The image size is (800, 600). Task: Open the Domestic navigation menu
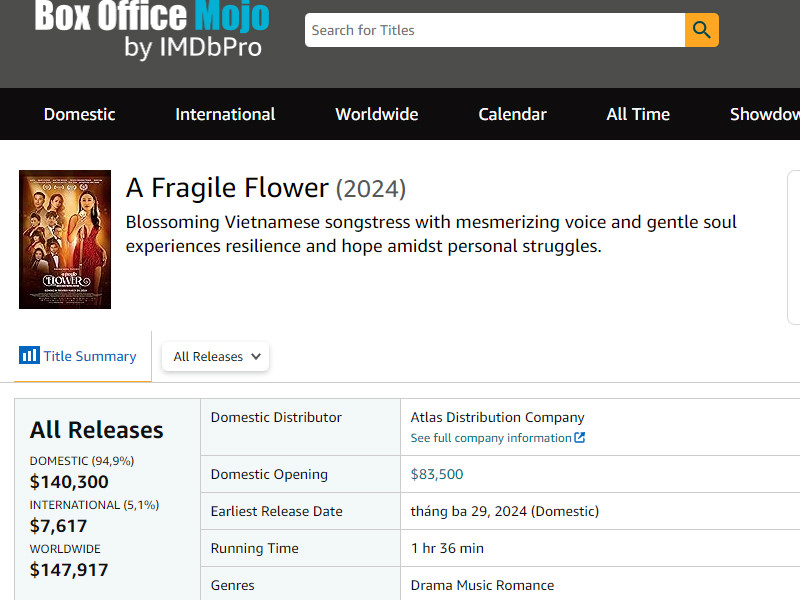pyautogui.click(x=80, y=114)
